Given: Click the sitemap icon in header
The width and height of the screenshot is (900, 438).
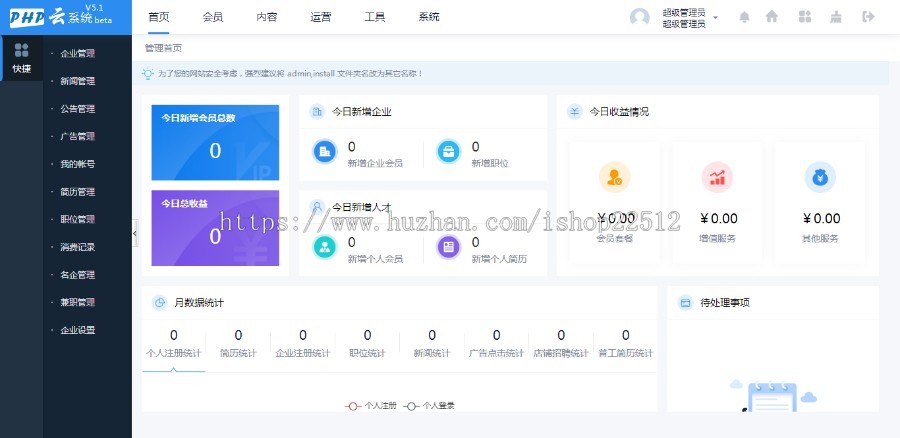Looking at the screenshot, I should (836, 17).
